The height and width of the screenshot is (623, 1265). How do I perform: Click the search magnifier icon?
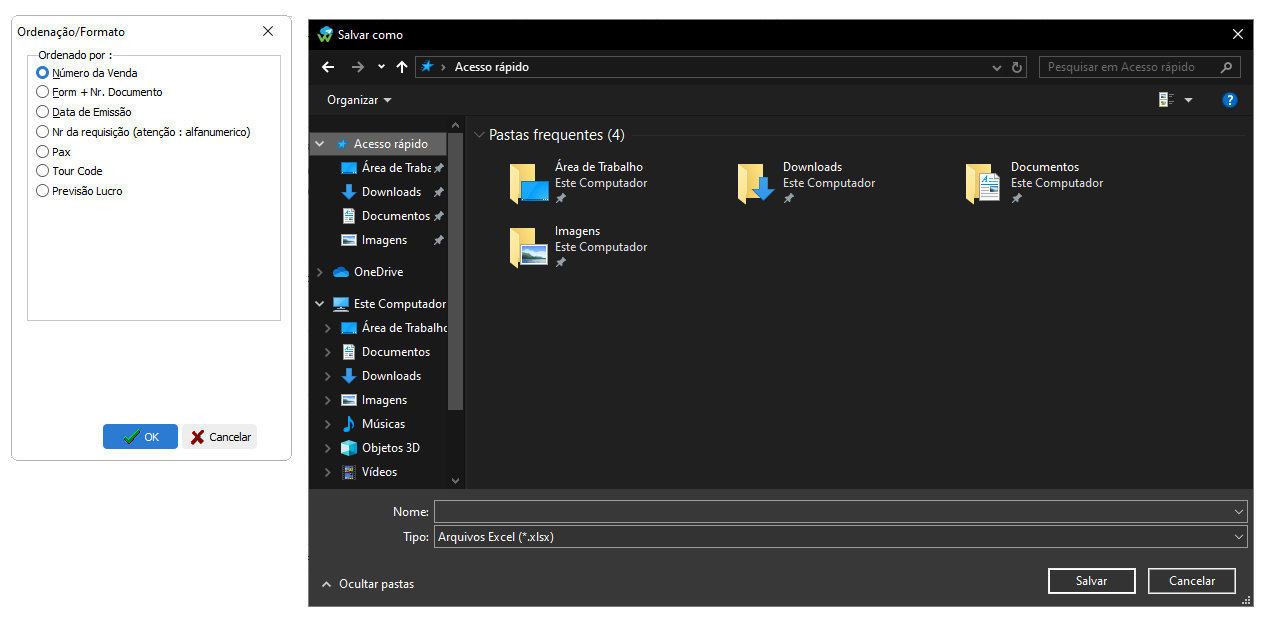(1227, 67)
